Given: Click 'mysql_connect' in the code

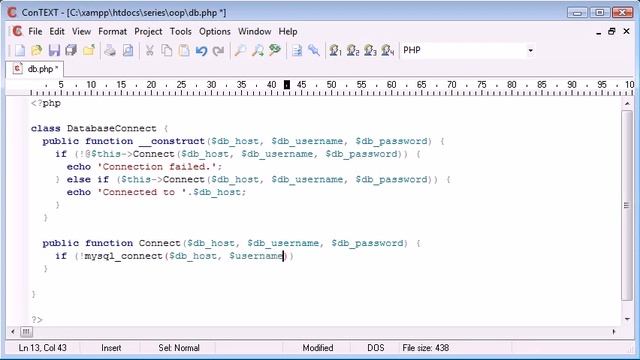Looking at the screenshot, I should tap(123, 256).
